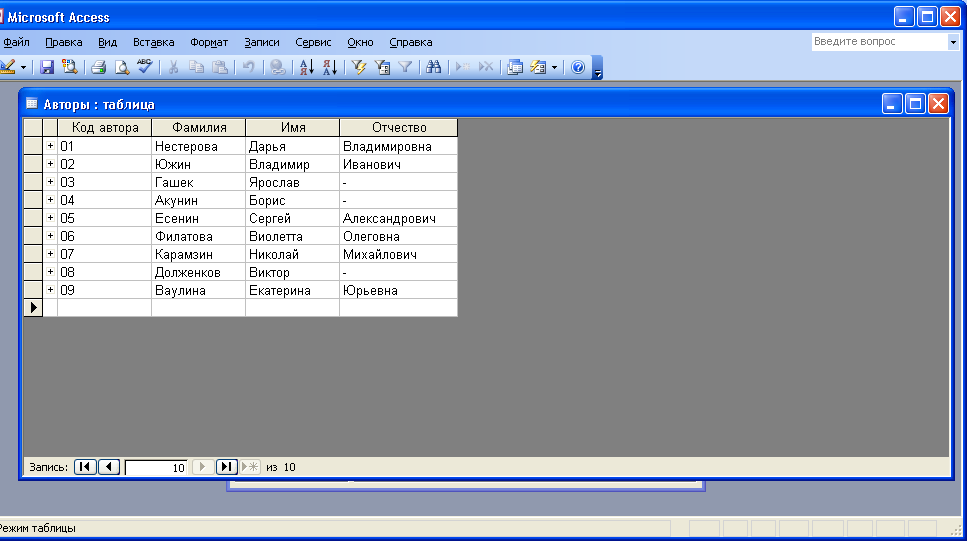
Task: Undo the last action
Action: [x=249, y=67]
